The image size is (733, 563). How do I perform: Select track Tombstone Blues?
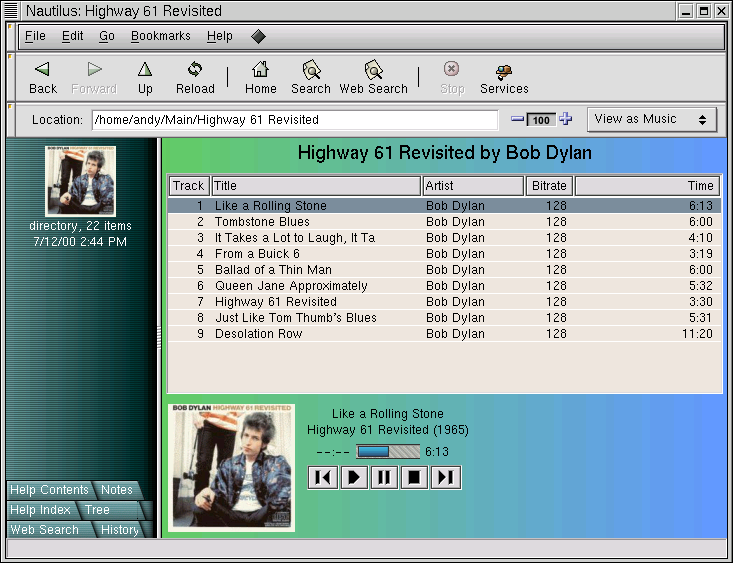tap(444, 222)
